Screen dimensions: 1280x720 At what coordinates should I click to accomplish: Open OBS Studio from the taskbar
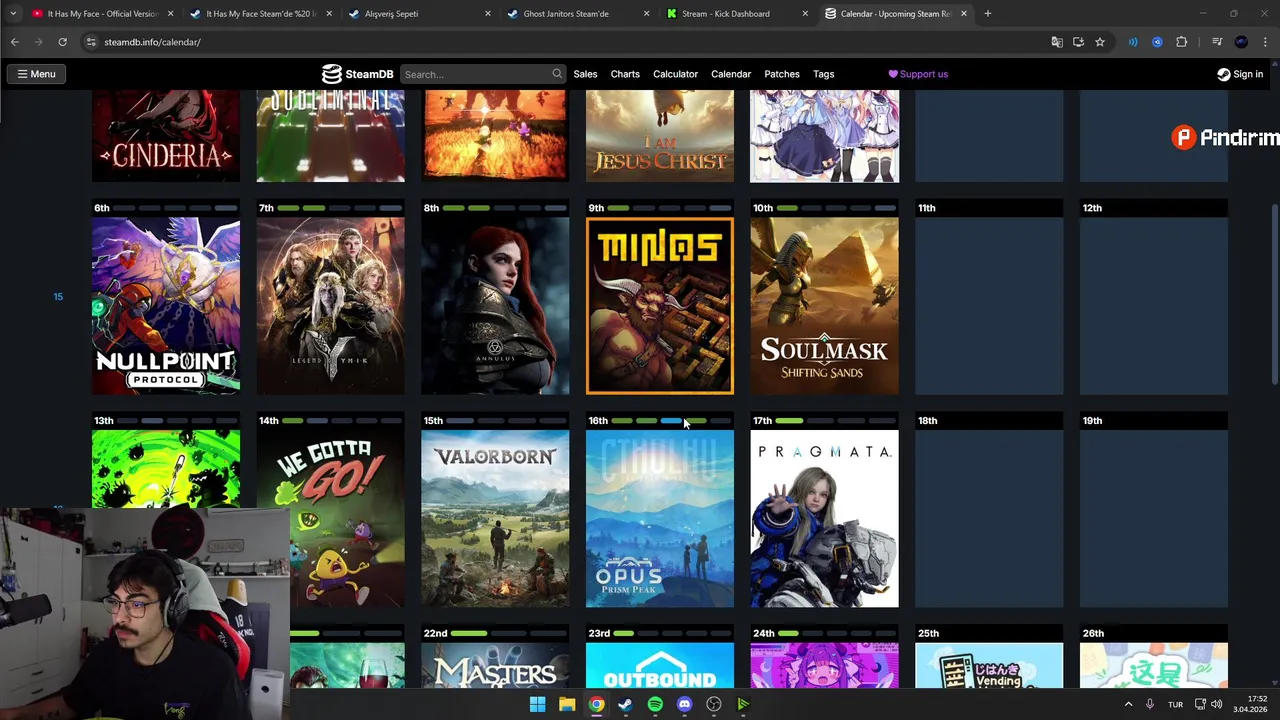(714, 704)
